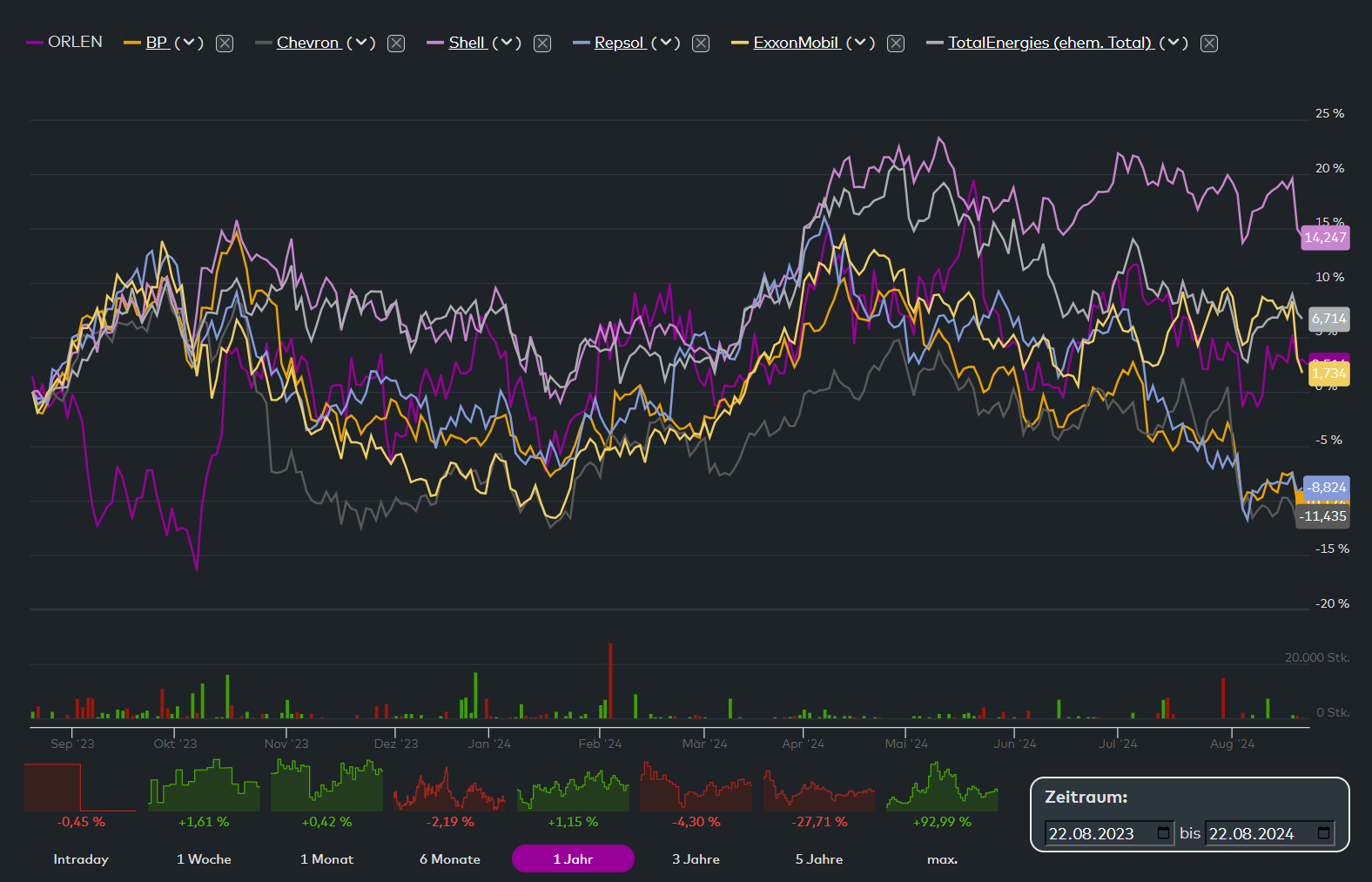
Task: Click the -2,19 % six-month performance value
Action: point(450,822)
